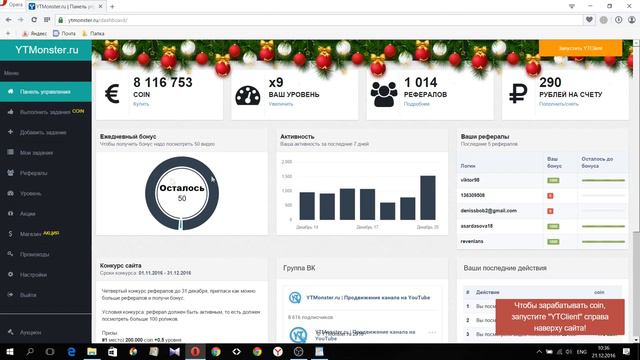Click the green bonus badge for viktor98
The height and width of the screenshot is (360, 640).
553,180
